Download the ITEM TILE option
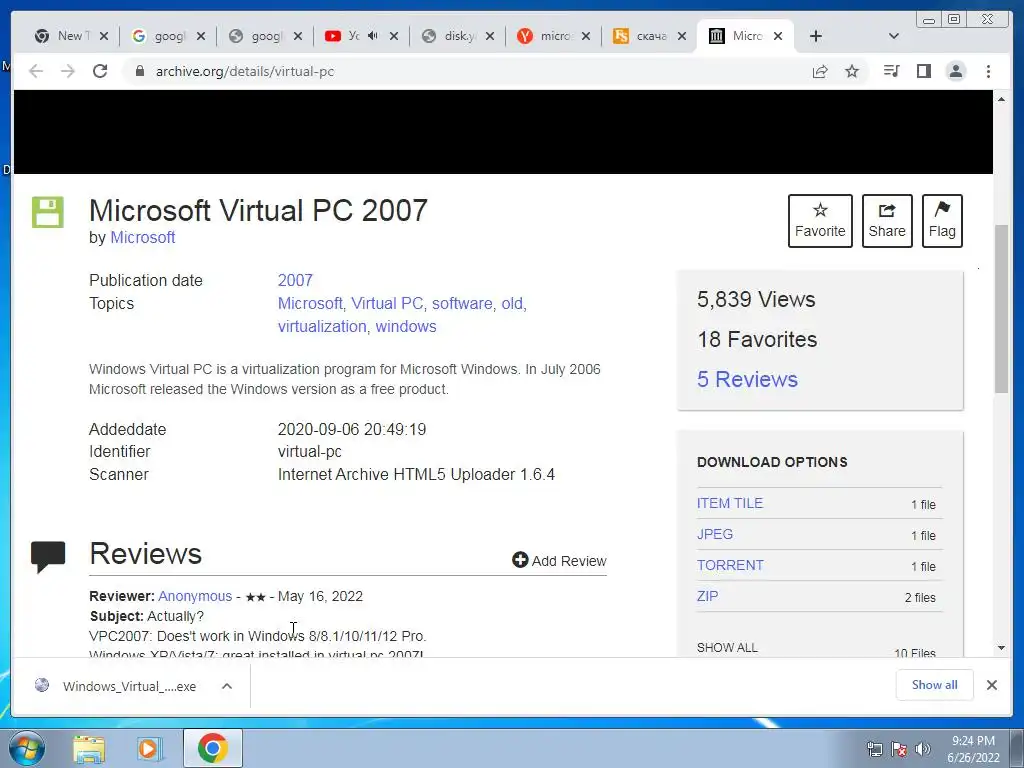This screenshot has height=768, width=1024. [x=729, y=504]
